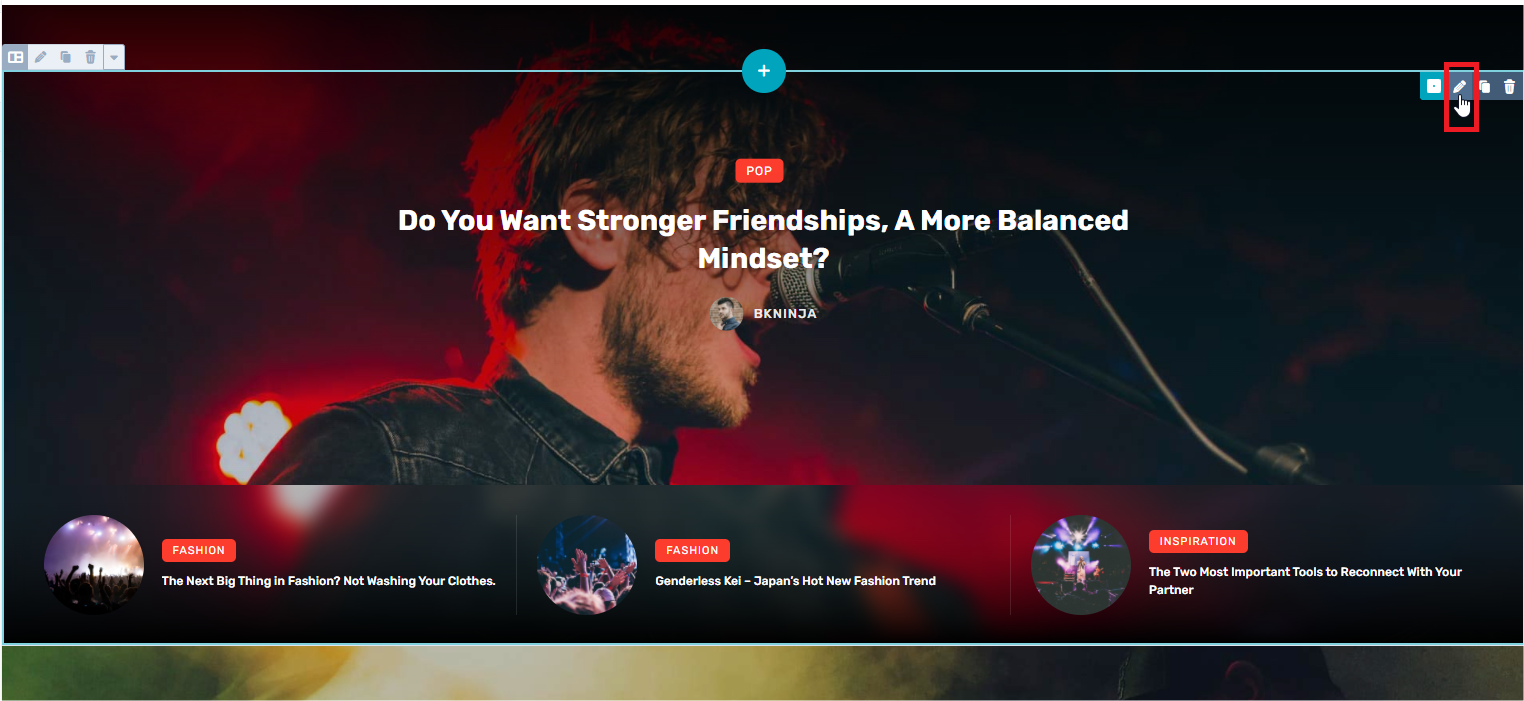Open 'Genderless Kei' fashion trend article
1524x701 pixels.
point(796,581)
